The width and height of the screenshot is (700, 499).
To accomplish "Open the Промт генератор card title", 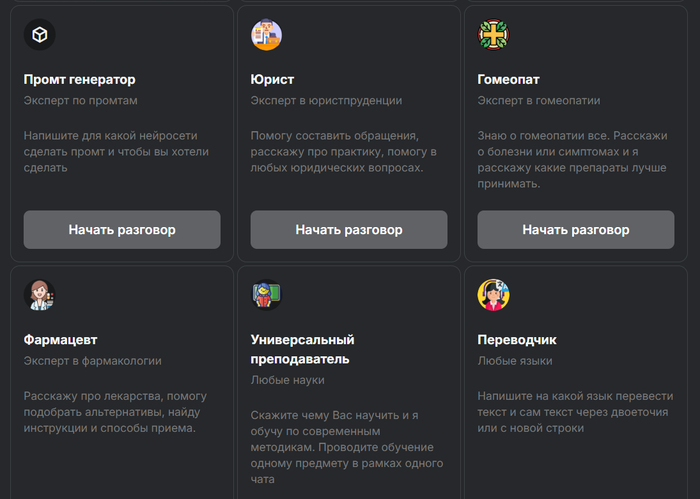I will click(x=79, y=79).
